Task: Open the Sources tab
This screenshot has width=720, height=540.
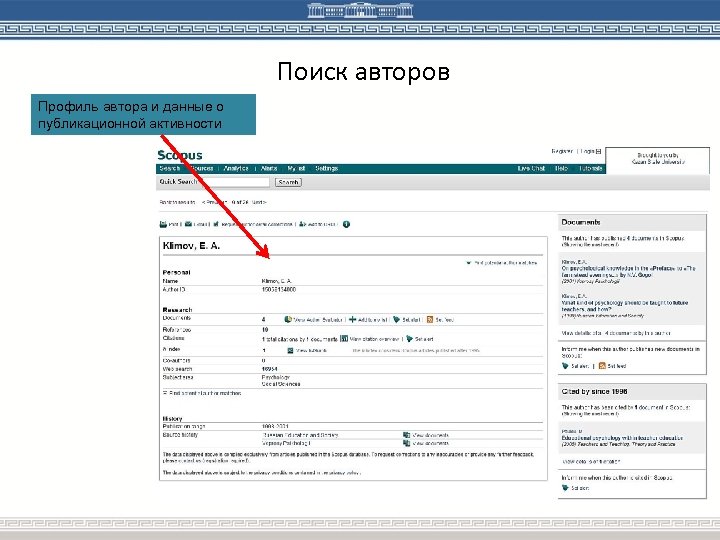Action: point(202,169)
